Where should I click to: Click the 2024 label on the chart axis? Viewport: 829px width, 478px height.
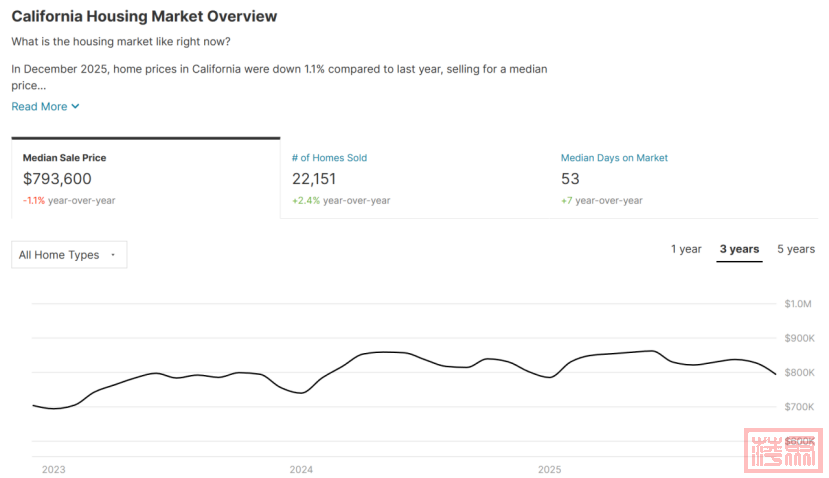point(301,469)
